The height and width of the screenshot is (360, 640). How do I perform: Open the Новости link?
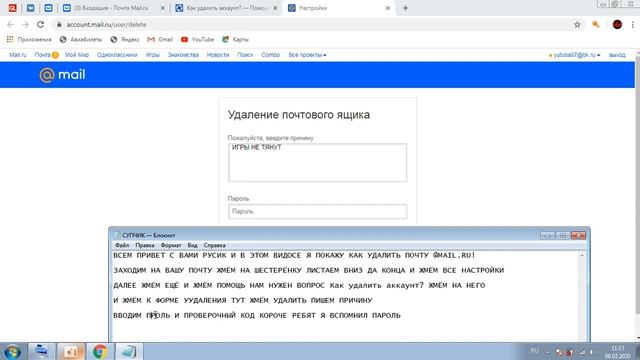pyautogui.click(x=218, y=55)
